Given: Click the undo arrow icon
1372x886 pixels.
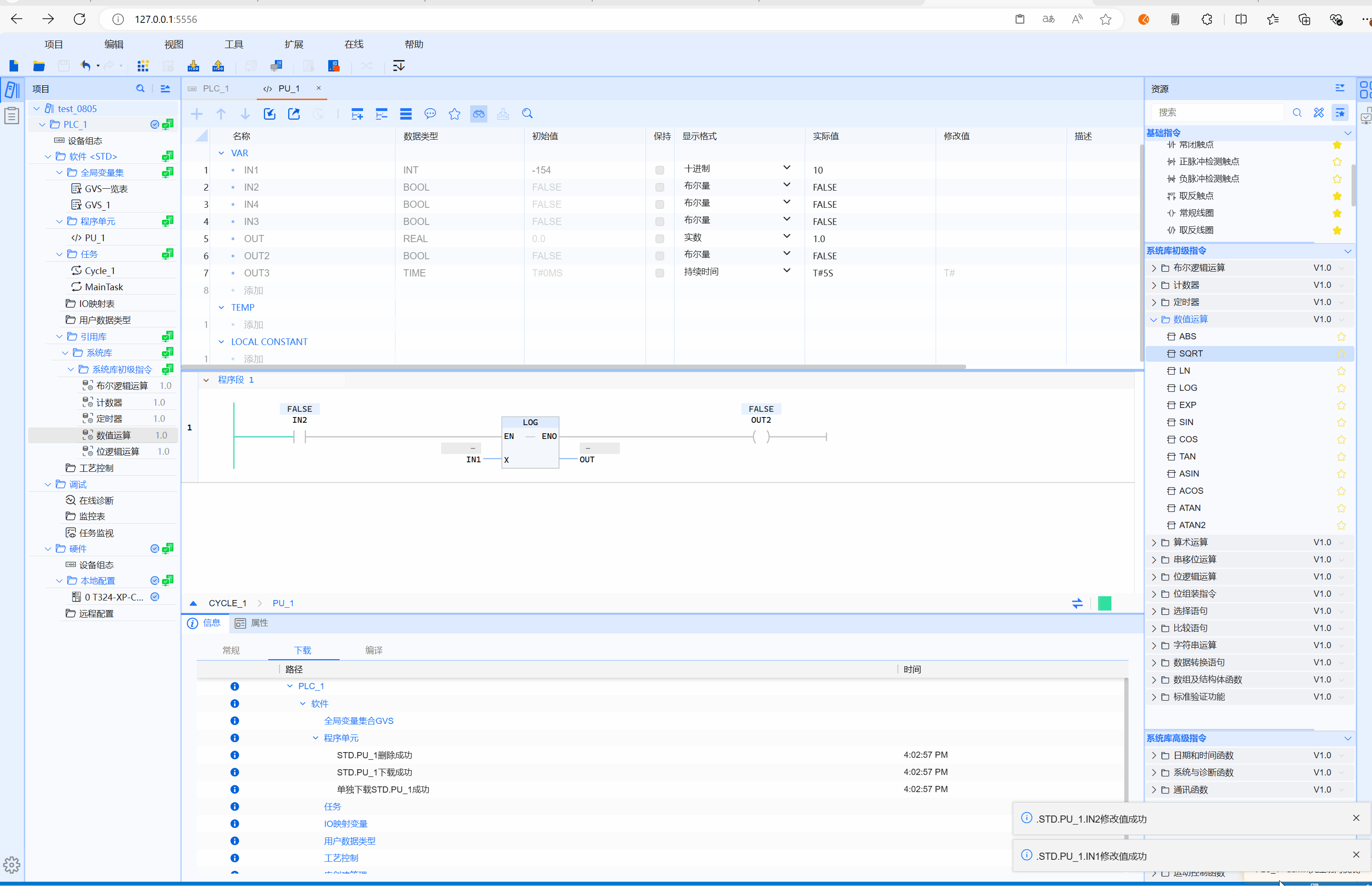Looking at the screenshot, I should 86,66.
